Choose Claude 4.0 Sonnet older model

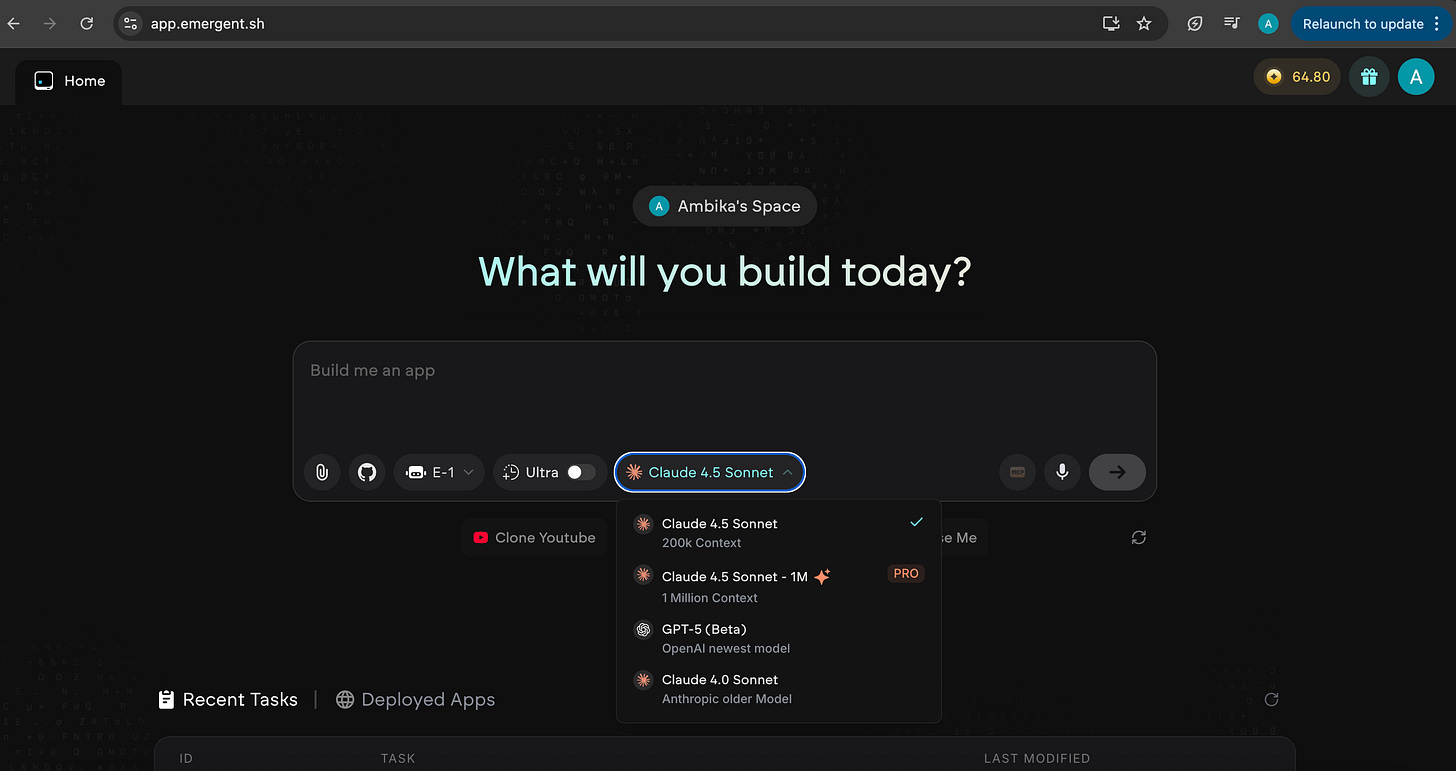point(779,689)
